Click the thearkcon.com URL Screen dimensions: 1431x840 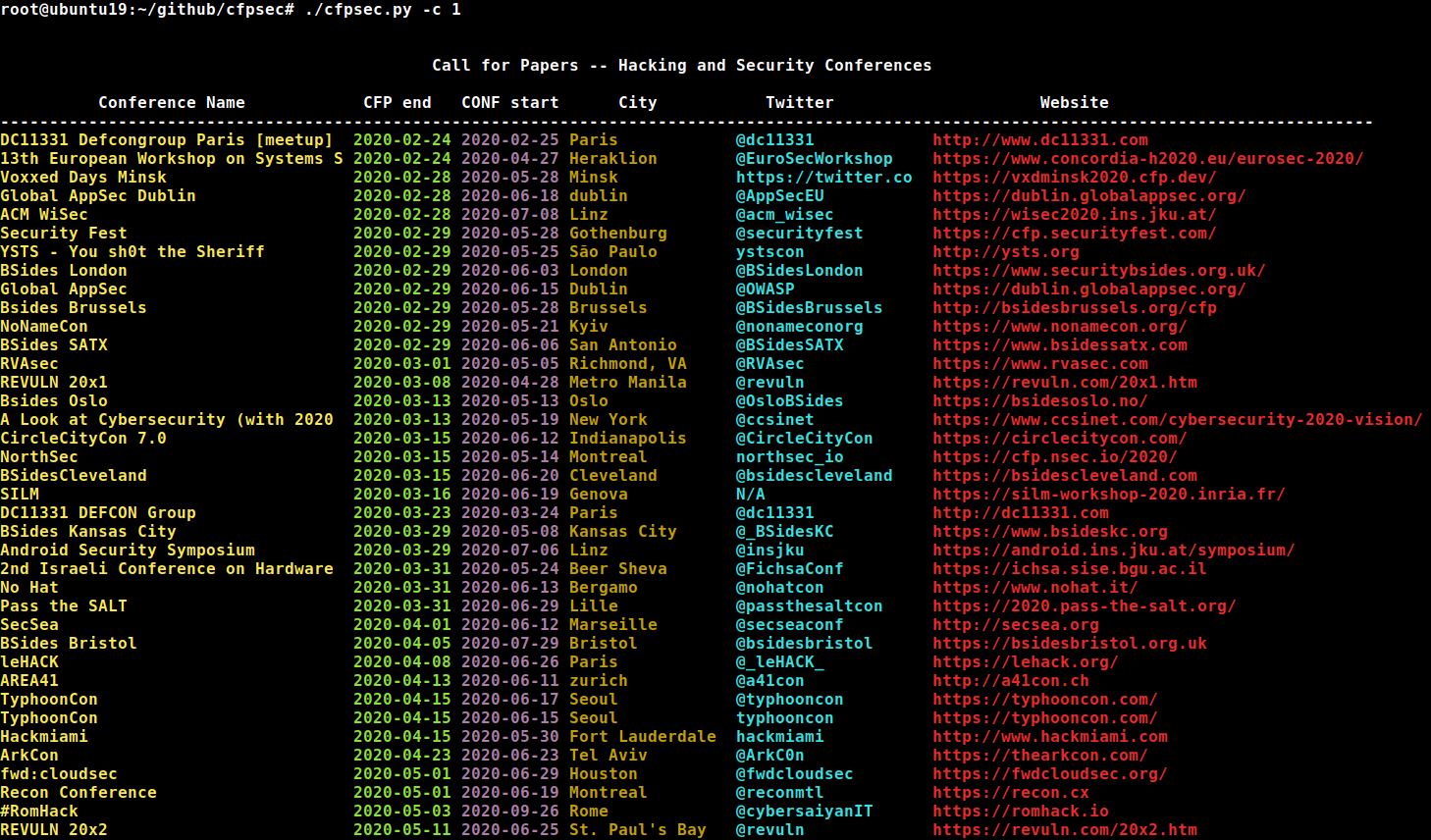pyautogui.click(x=1040, y=755)
